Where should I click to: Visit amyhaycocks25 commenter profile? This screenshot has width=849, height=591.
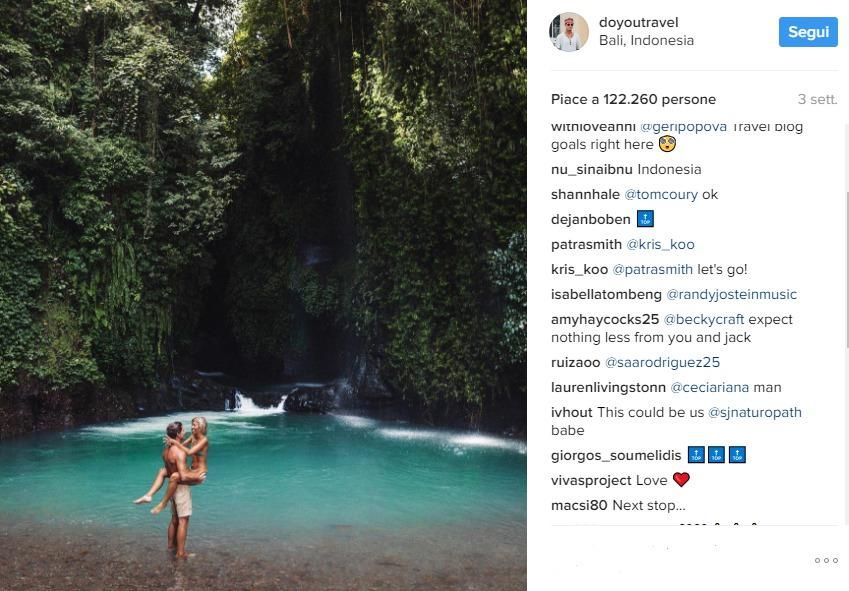(x=605, y=320)
